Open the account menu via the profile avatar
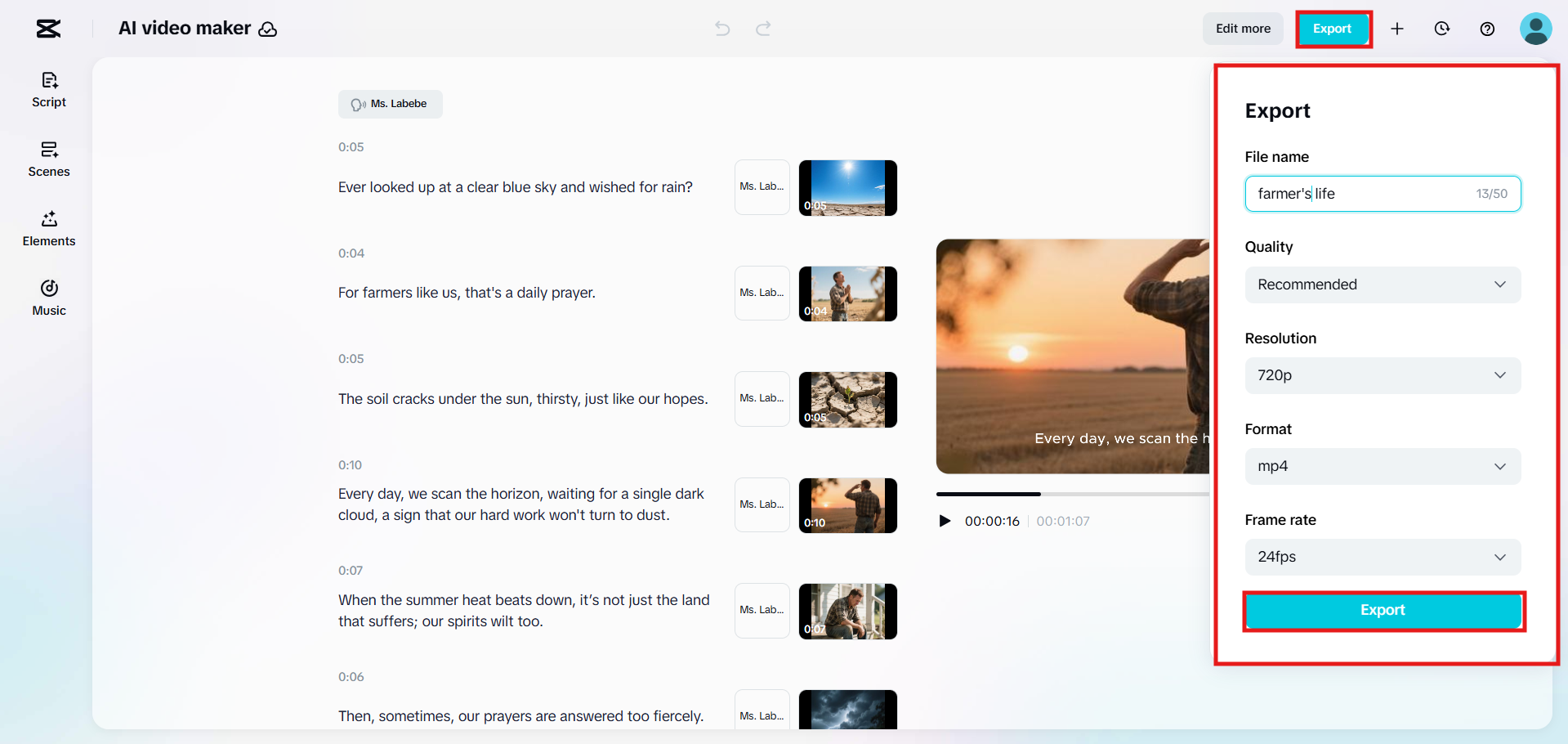 pos(1535,29)
